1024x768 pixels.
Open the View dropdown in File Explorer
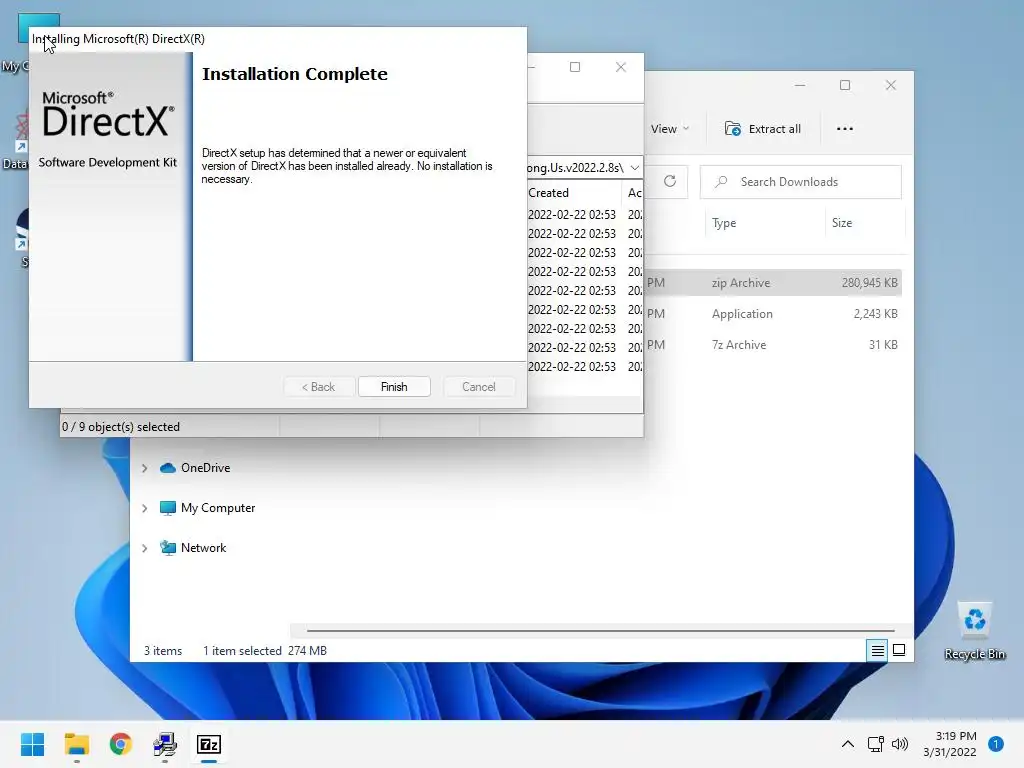pos(669,129)
